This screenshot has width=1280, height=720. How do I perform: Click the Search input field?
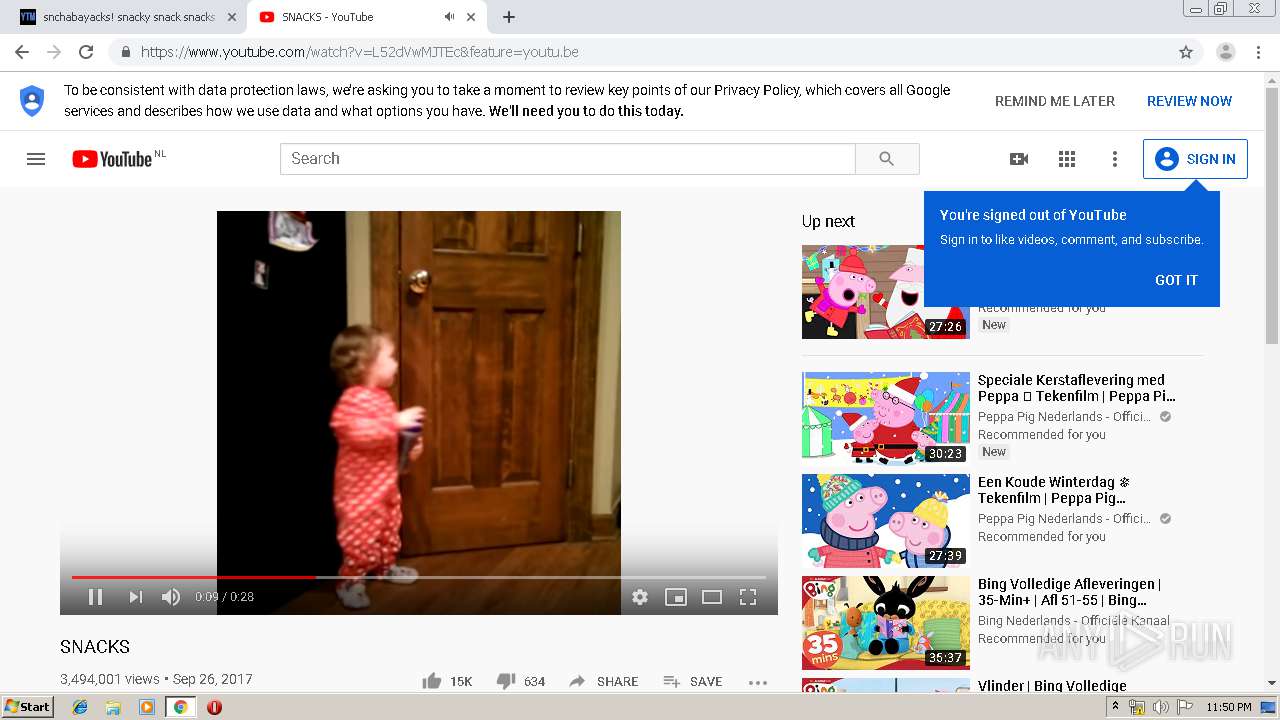tap(568, 159)
